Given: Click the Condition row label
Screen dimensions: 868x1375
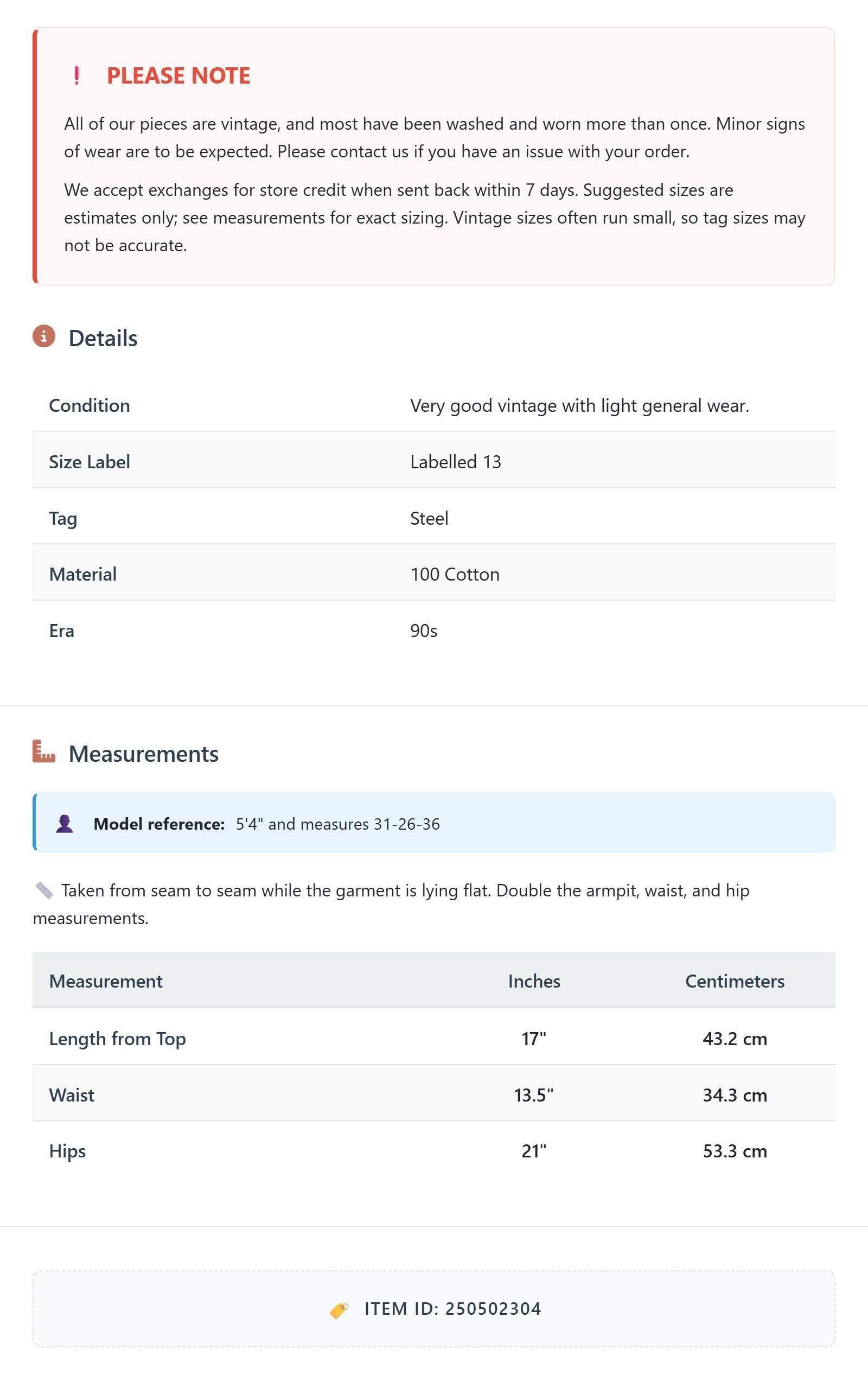Looking at the screenshot, I should (x=89, y=405).
